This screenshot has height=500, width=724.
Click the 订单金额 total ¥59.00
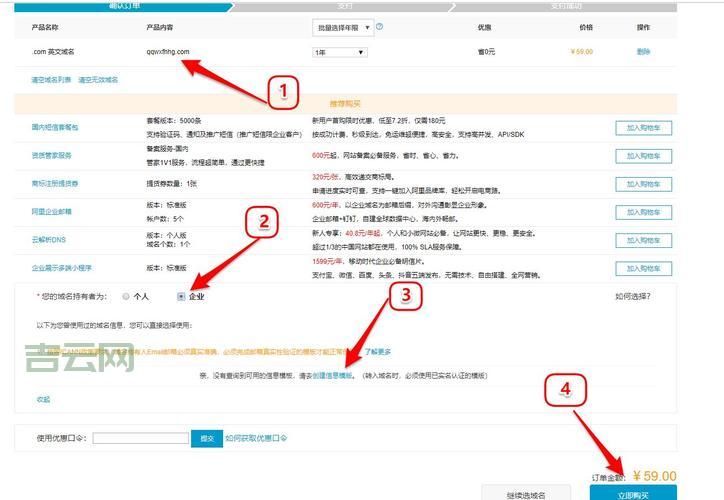[655, 476]
